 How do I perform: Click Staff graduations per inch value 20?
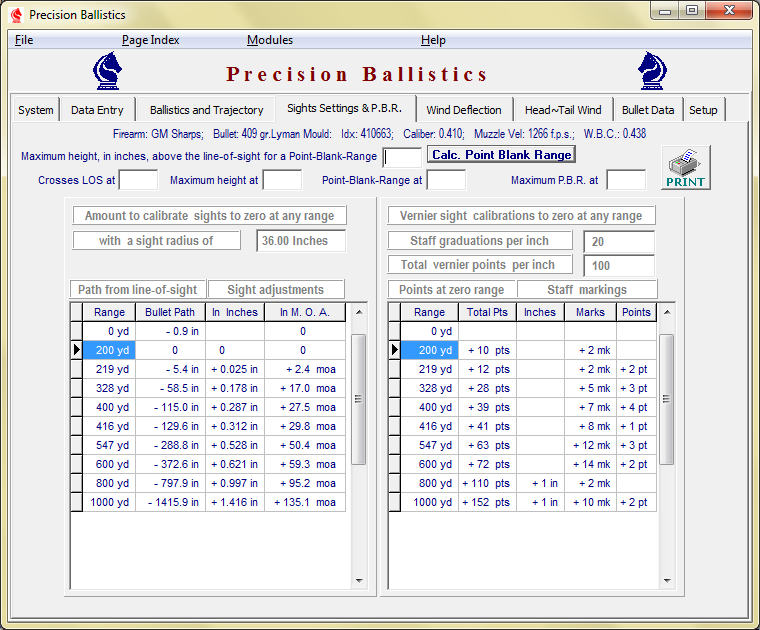pyautogui.click(x=619, y=242)
